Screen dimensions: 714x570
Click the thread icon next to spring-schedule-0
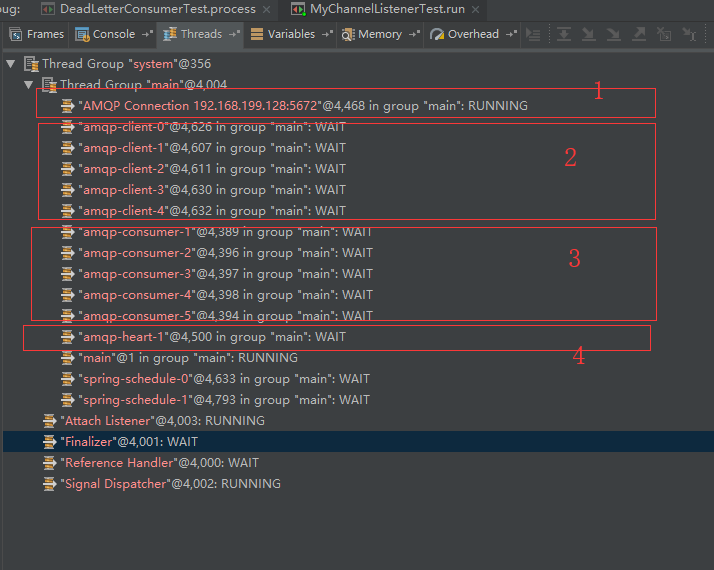pyautogui.click(x=67, y=378)
